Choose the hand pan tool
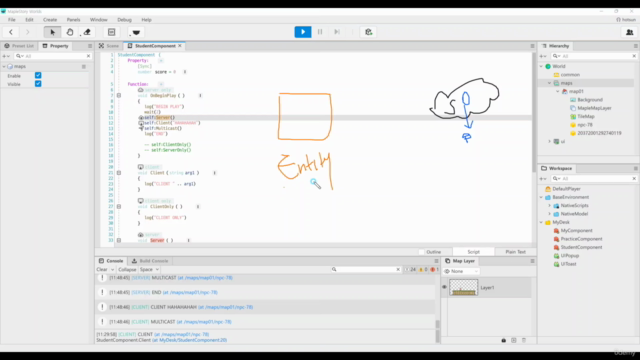The image size is (640, 360). [70, 32]
